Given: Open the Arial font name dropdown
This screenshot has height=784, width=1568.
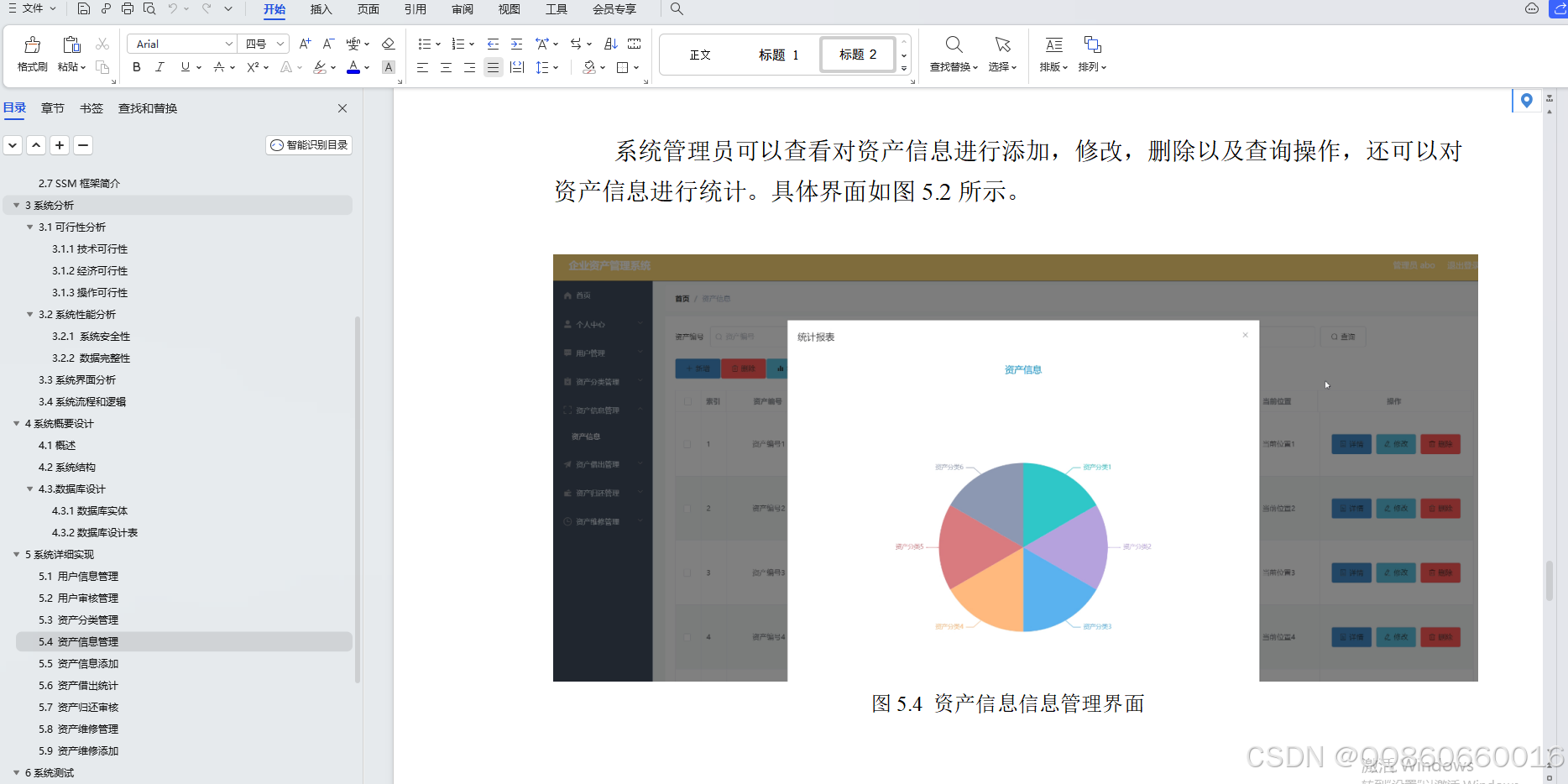Looking at the screenshot, I should pyautogui.click(x=229, y=44).
